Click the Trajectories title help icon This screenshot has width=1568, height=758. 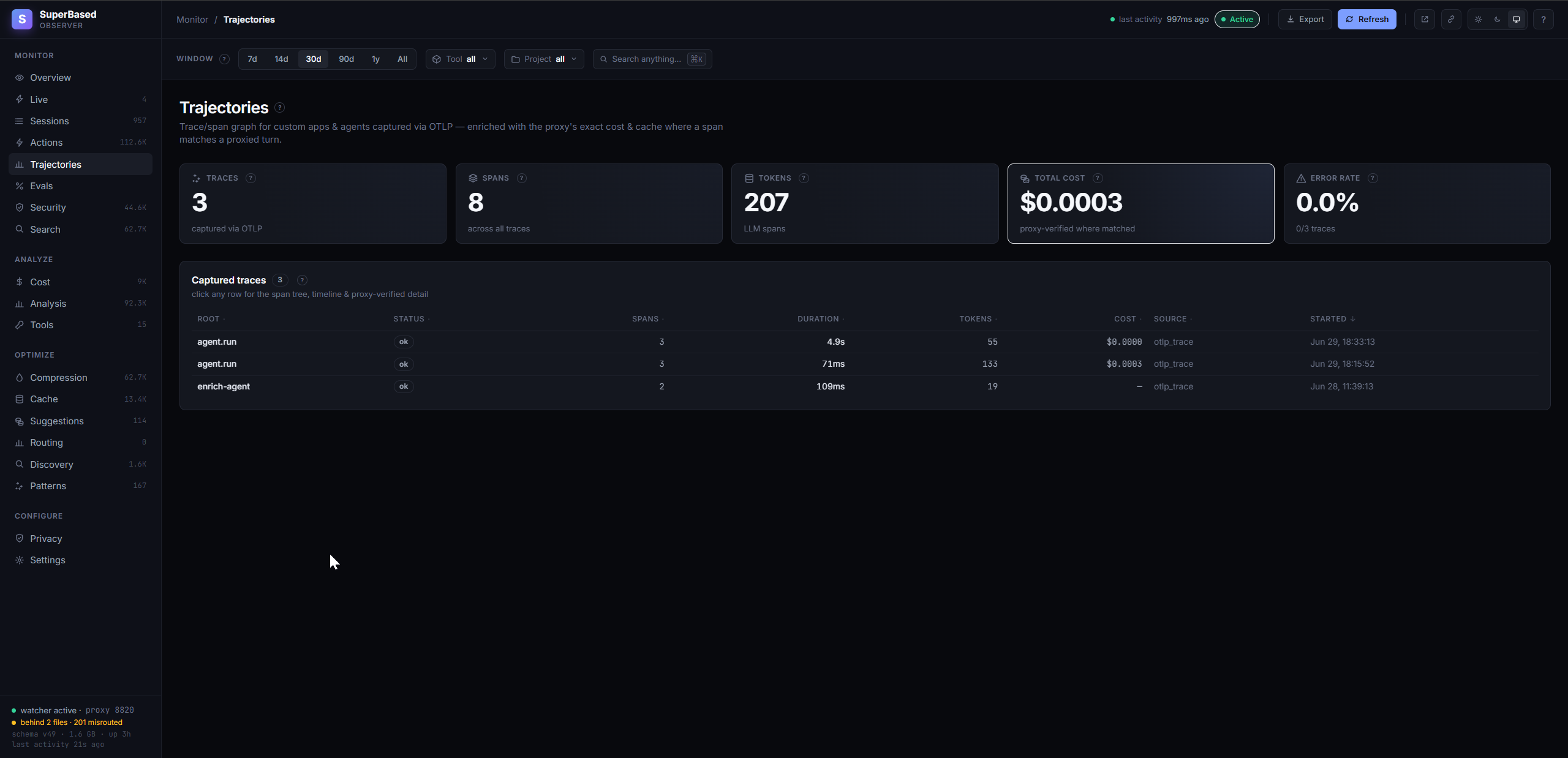(x=280, y=108)
